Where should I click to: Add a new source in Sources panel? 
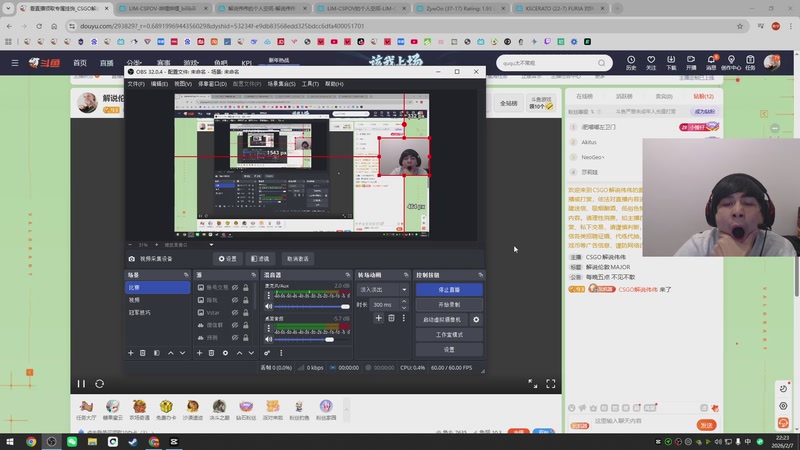(x=199, y=353)
